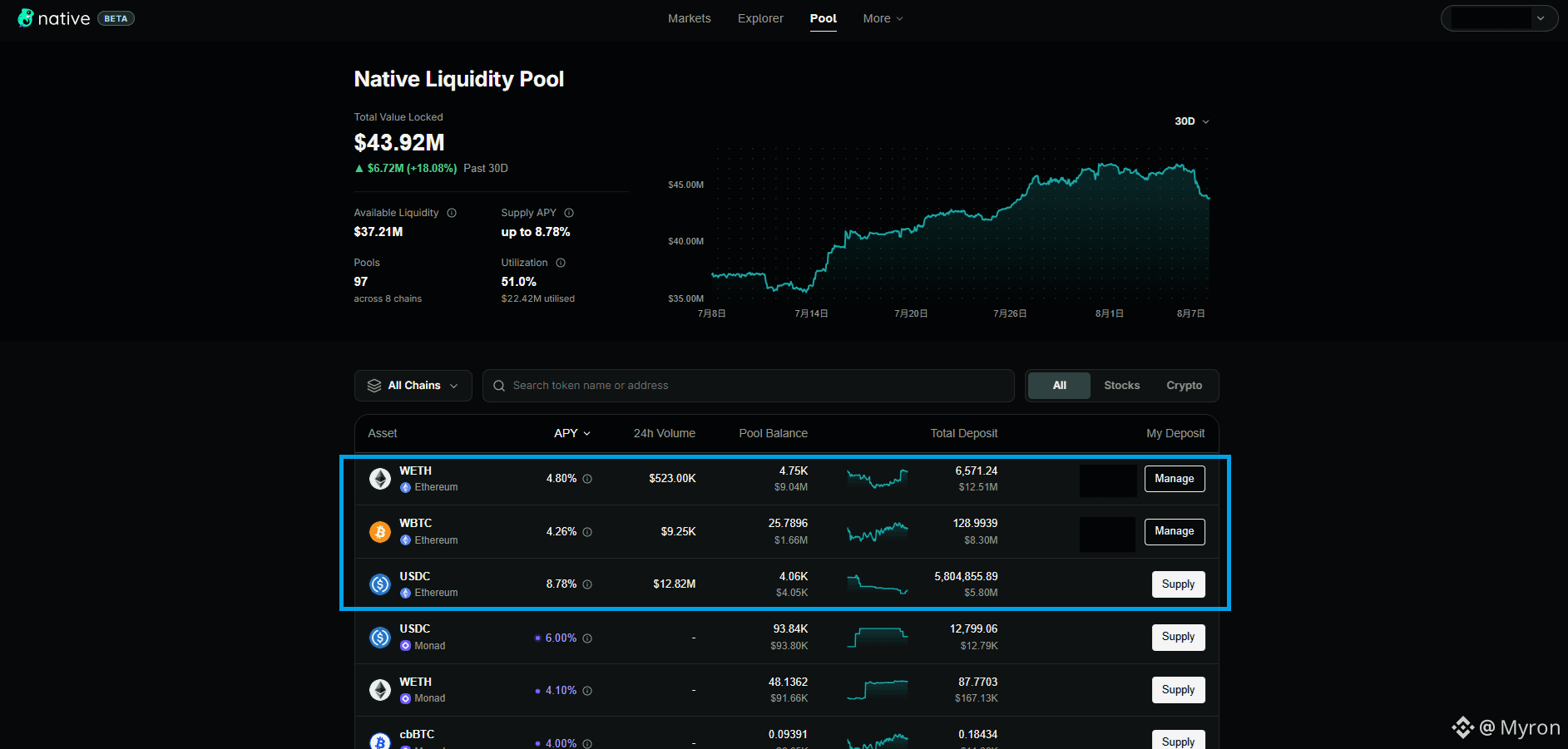1568x749 pixels.
Task: Supply to USDC Ethereum pool
Action: tap(1178, 584)
